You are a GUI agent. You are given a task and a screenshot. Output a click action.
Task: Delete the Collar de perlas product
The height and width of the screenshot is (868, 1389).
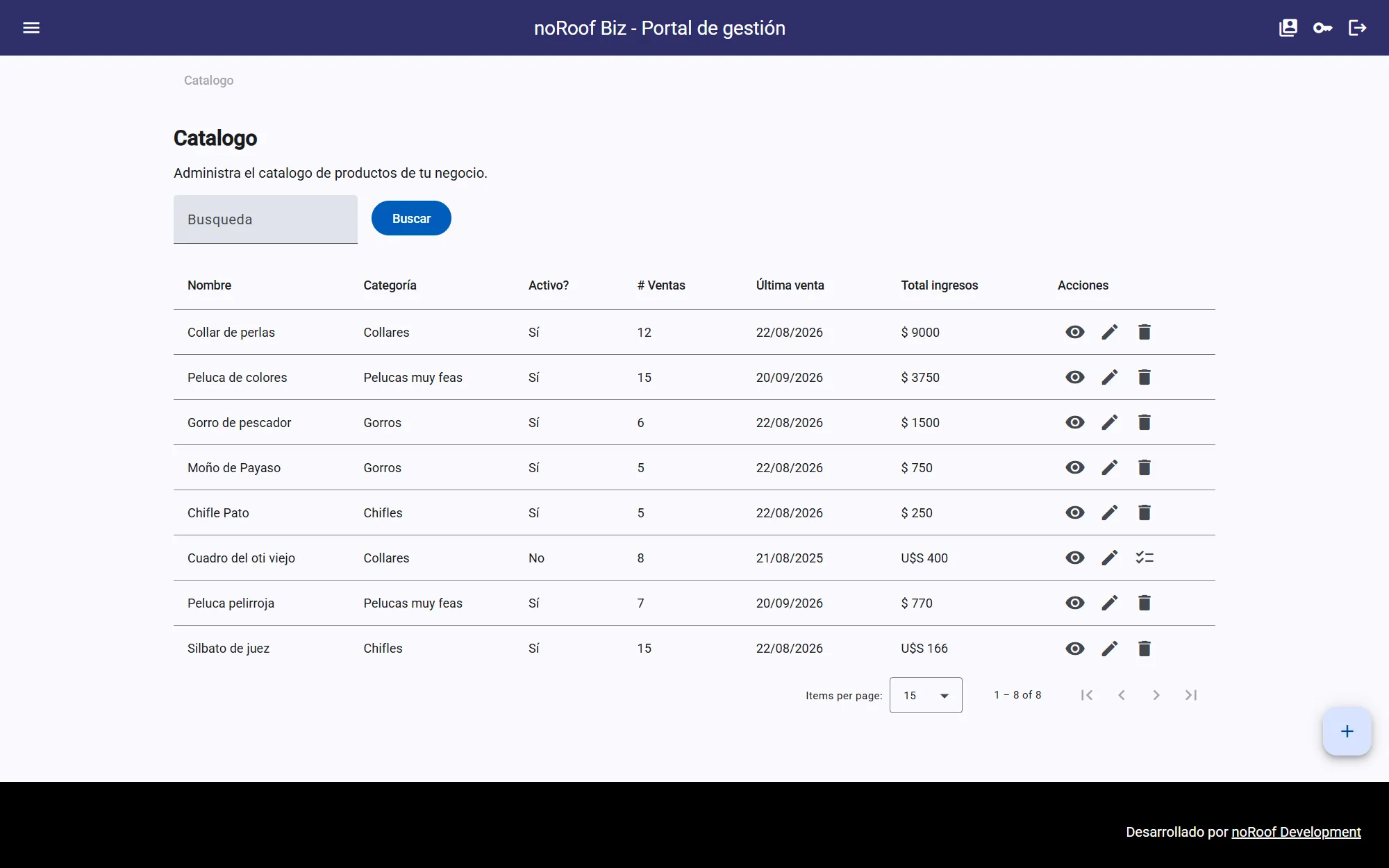click(x=1145, y=332)
